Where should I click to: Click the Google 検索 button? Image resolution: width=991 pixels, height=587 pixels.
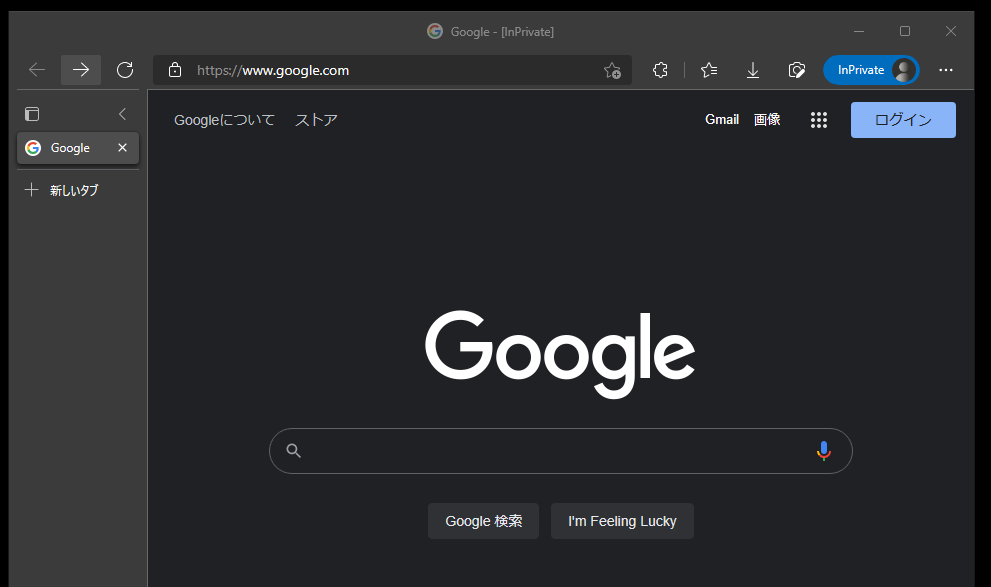(483, 521)
